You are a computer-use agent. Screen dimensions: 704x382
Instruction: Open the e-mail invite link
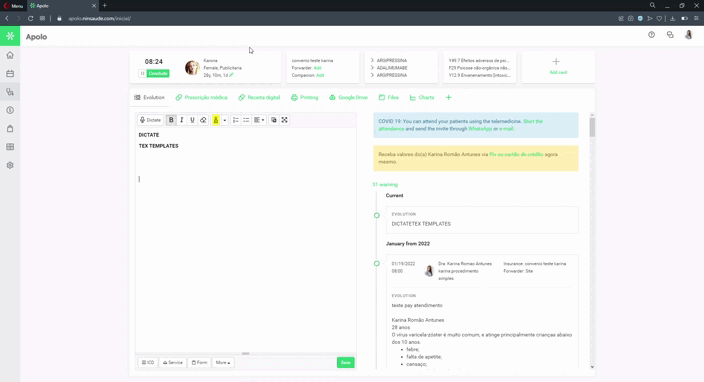click(x=506, y=129)
